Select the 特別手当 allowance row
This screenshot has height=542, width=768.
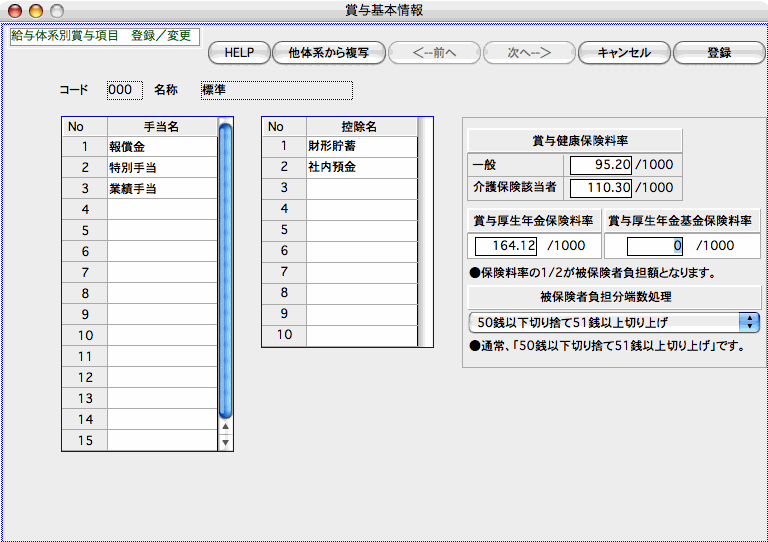tap(161, 167)
